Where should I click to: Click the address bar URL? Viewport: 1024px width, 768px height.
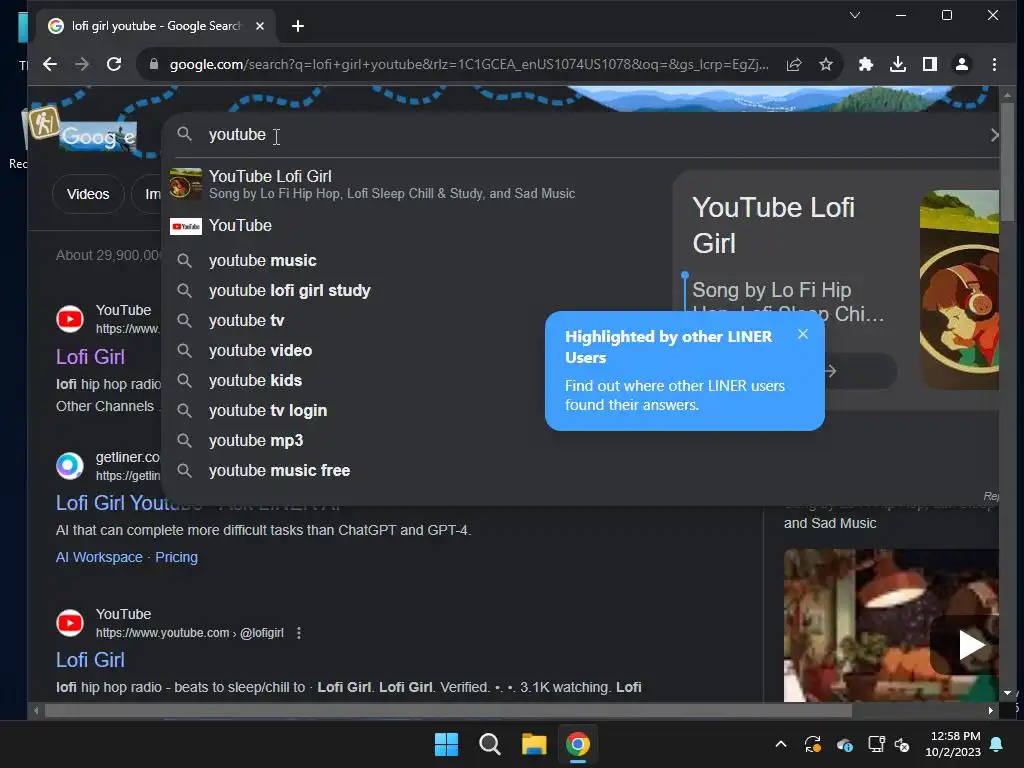(468, 64)
